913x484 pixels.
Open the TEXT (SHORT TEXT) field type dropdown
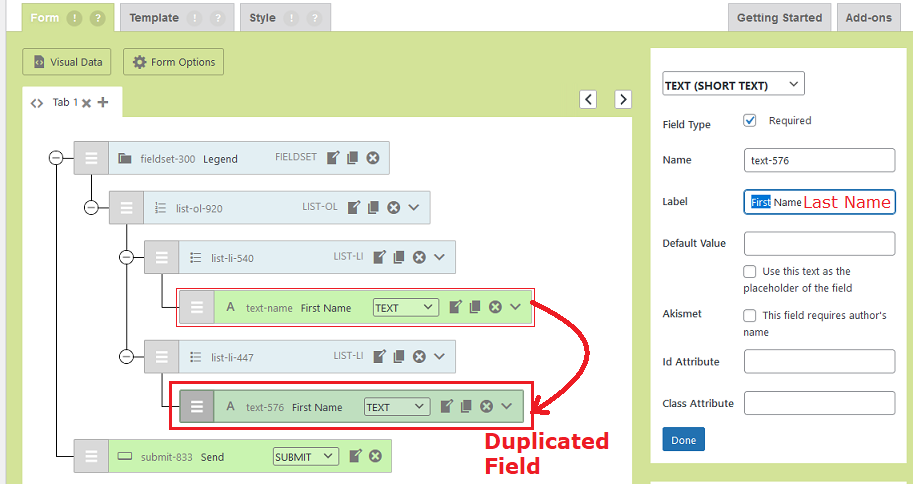click(x=733, y=85)
